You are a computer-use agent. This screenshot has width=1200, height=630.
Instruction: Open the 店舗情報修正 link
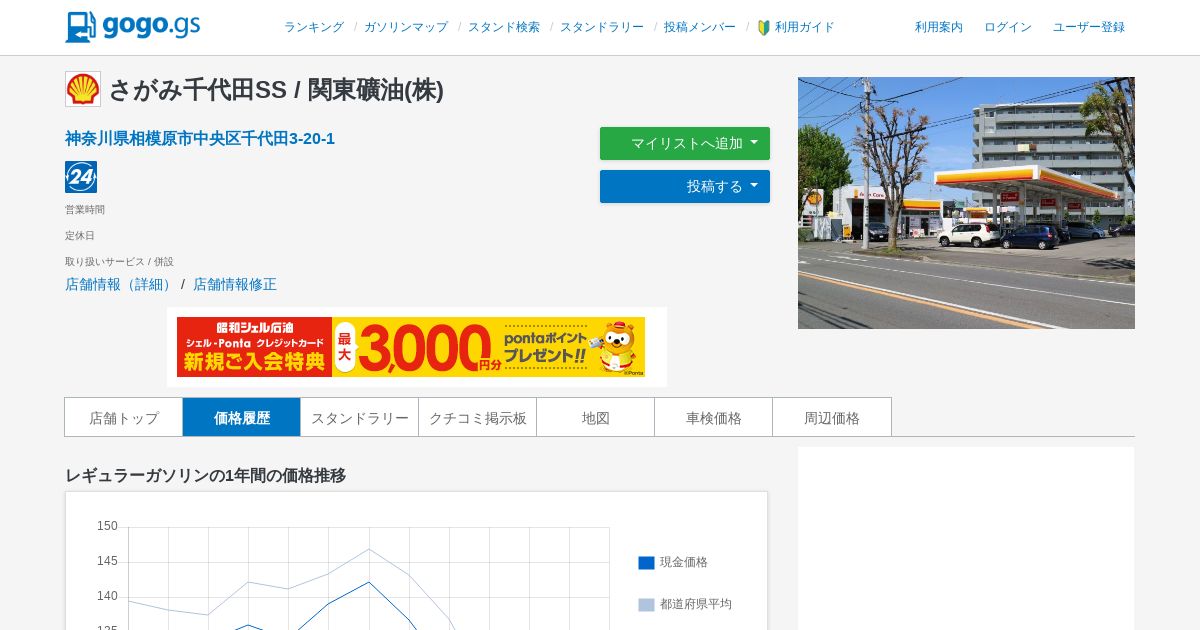point(235,284)
